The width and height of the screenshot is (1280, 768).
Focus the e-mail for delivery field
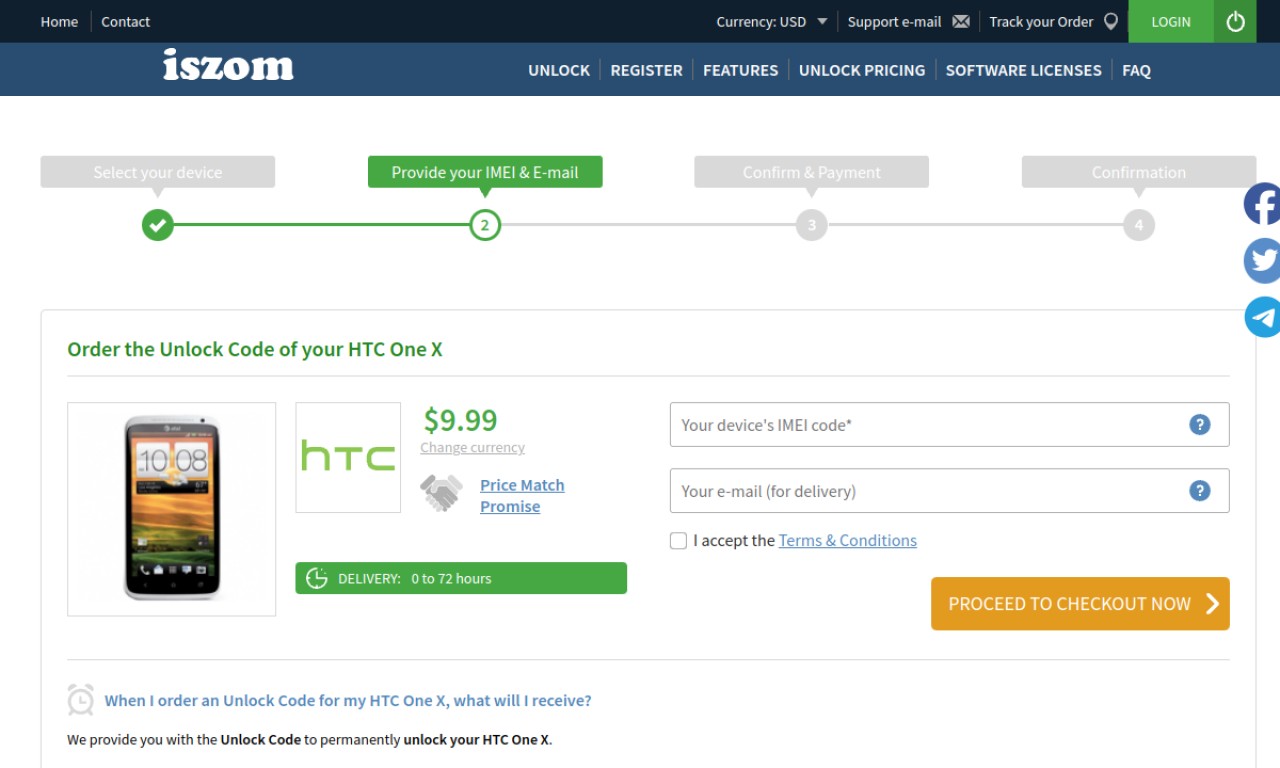(x=949, y=491)
